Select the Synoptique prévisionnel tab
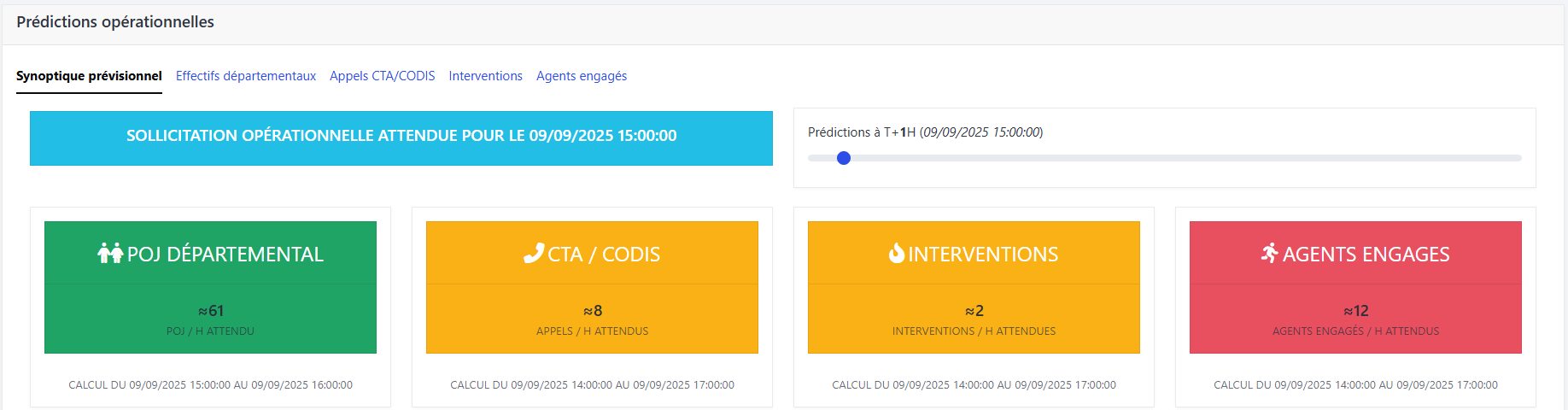 point(89,76)
